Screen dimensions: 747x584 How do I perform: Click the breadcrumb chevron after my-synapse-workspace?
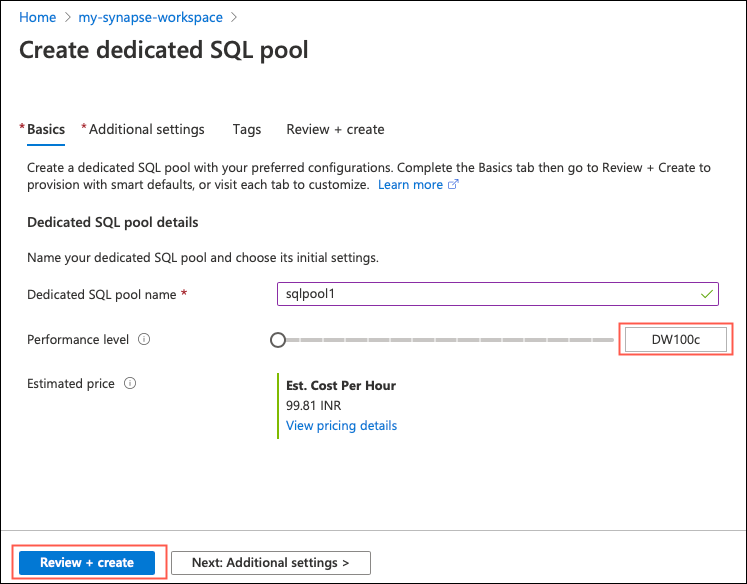234,18
